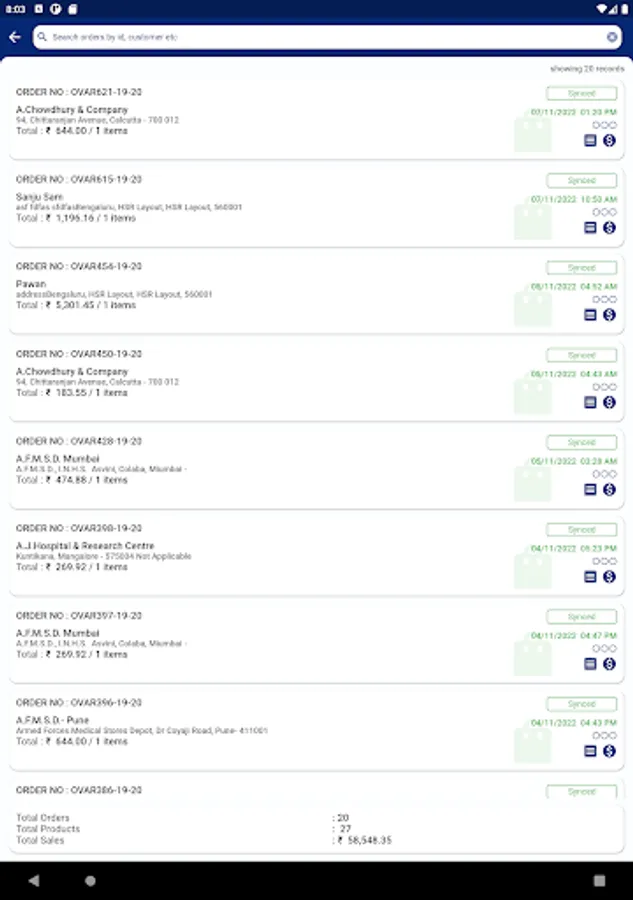The height and width of the screenshot is (900, 633).
Task: Tap dollar icon on A.F.M.S.D. Pune order
Action: [x=609, y=751]
